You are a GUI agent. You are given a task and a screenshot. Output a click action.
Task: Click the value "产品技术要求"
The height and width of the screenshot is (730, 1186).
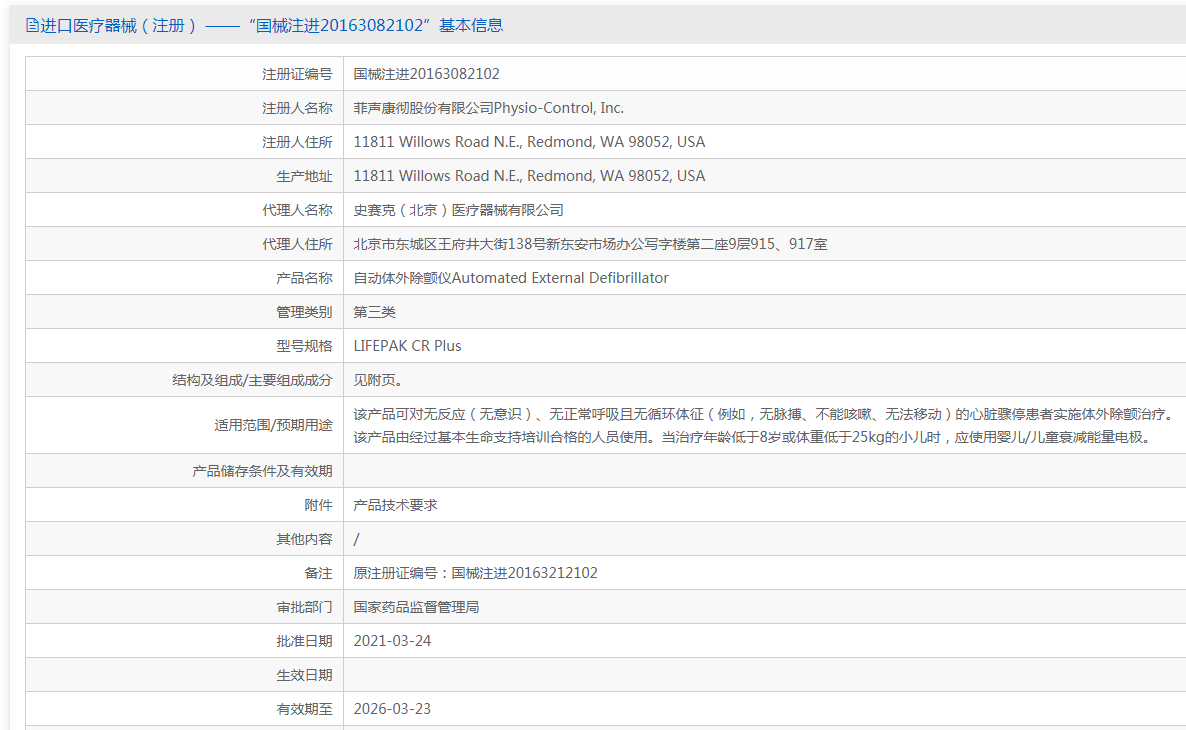[396, 505]
